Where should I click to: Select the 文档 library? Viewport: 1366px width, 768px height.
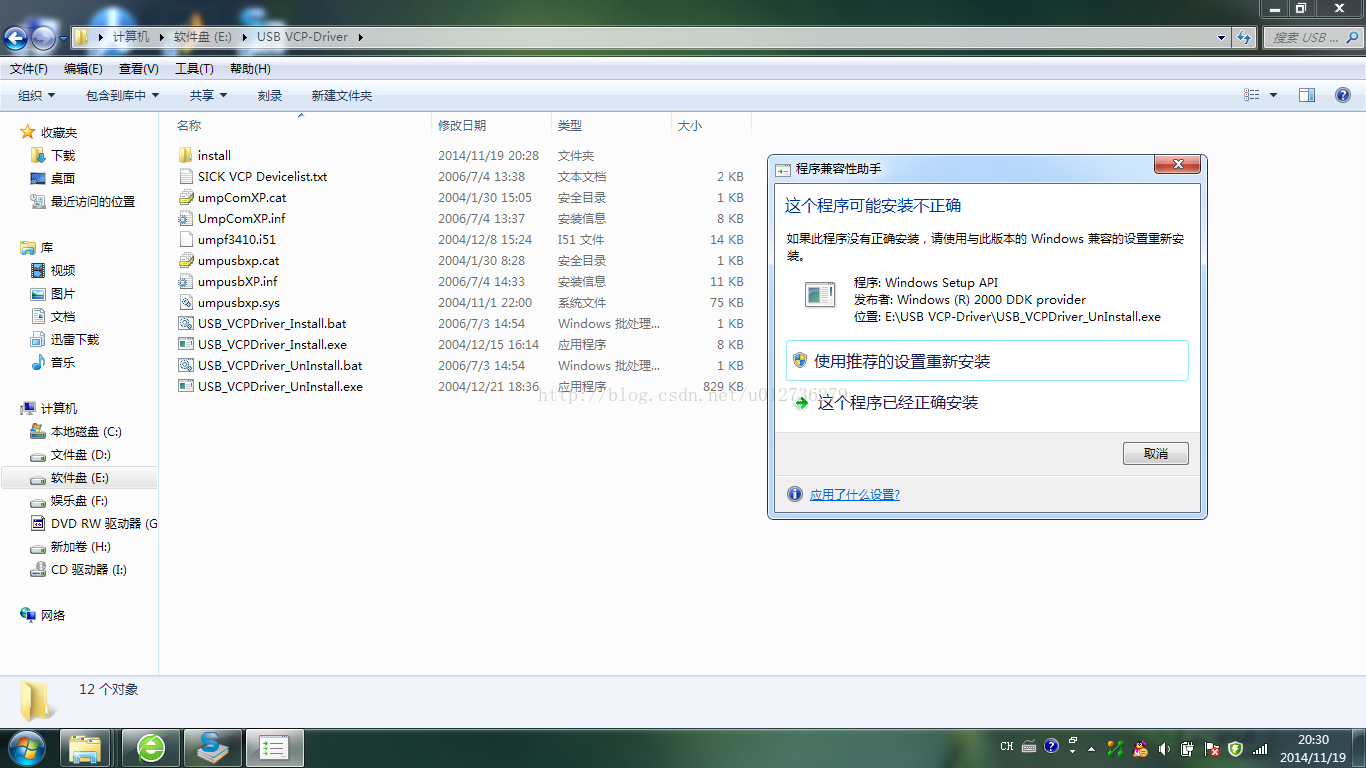[x=63, y=316]
